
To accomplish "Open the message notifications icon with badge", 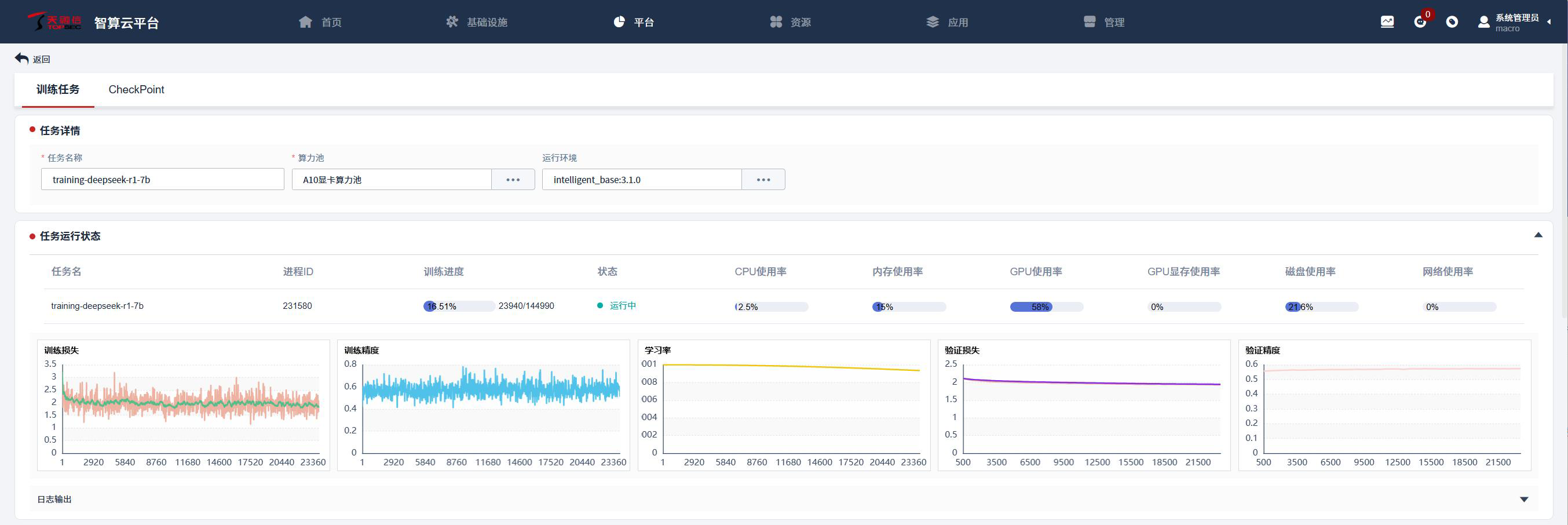I will 1420,22.
